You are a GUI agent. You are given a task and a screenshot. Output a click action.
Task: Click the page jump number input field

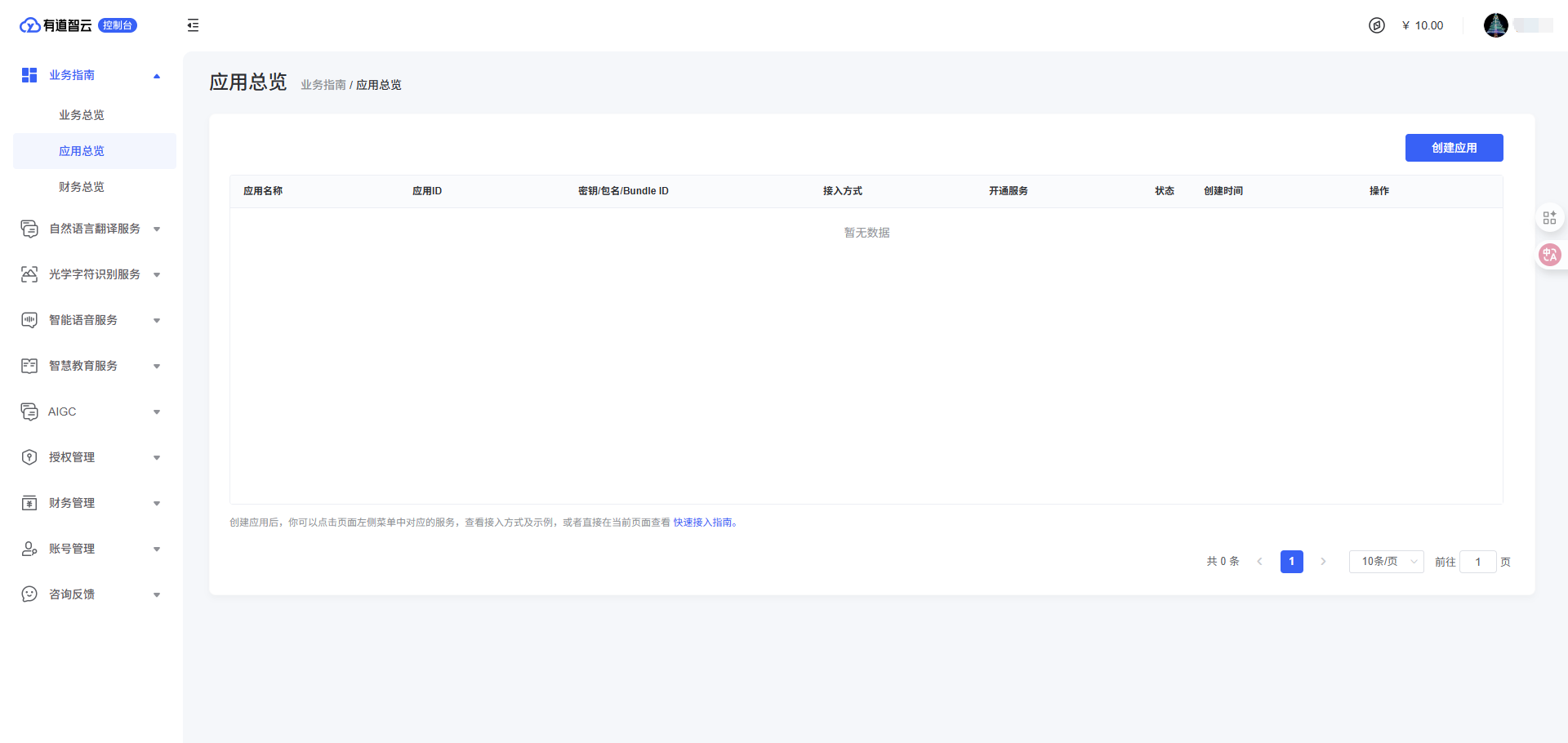(1477, 562)
